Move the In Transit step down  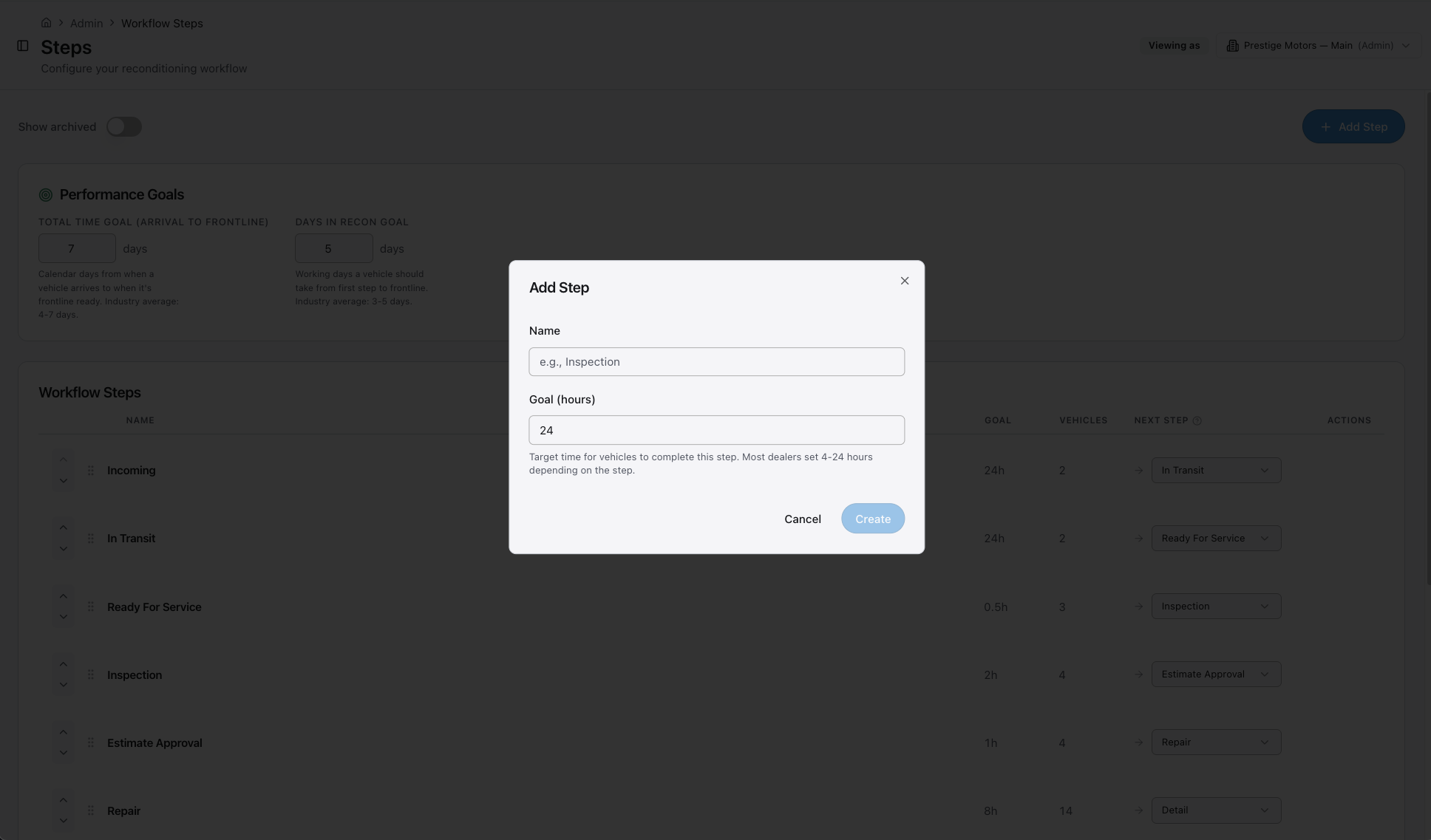(x=64, y=549)
